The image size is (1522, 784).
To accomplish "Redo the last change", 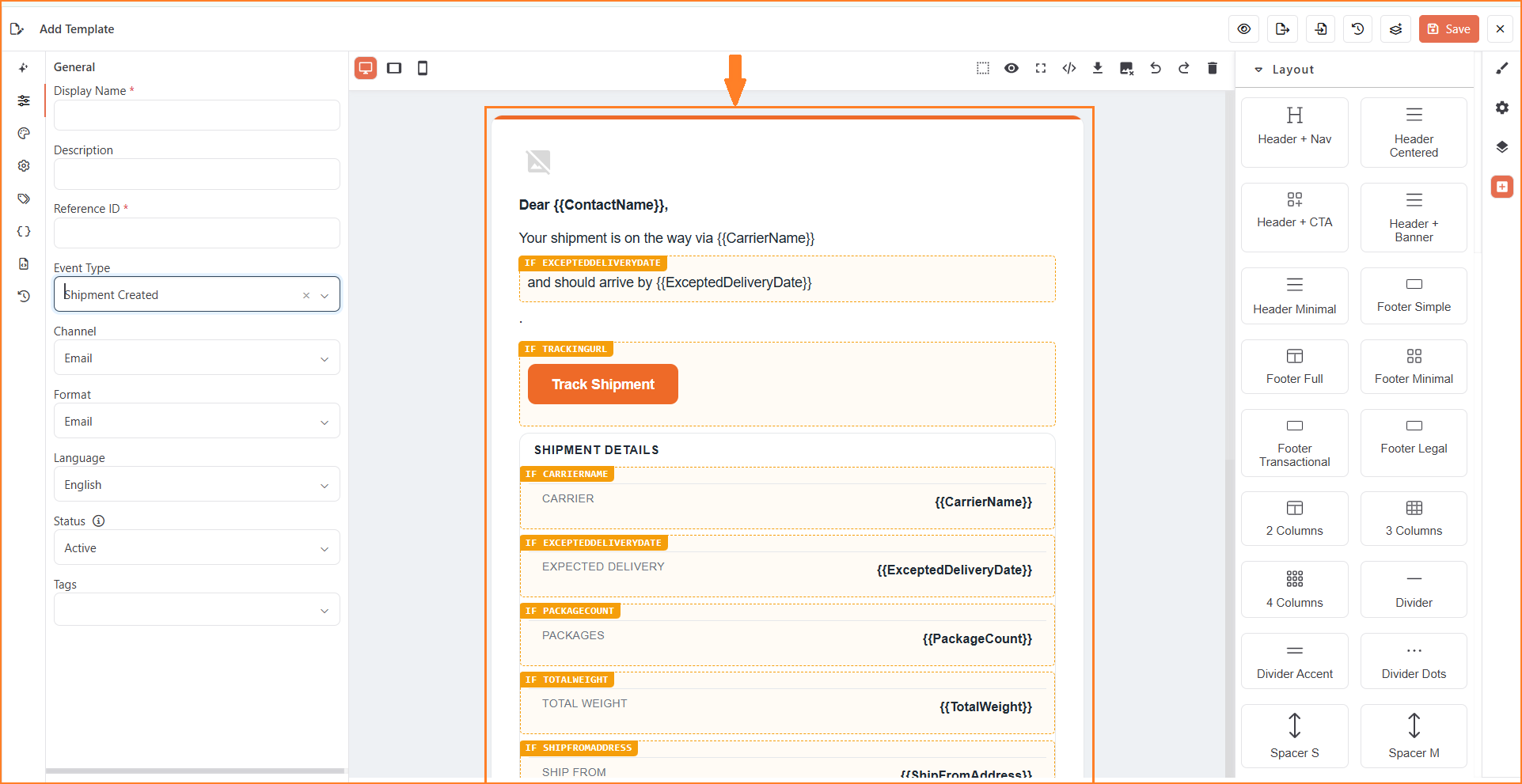I will (x=1184, y=68).
